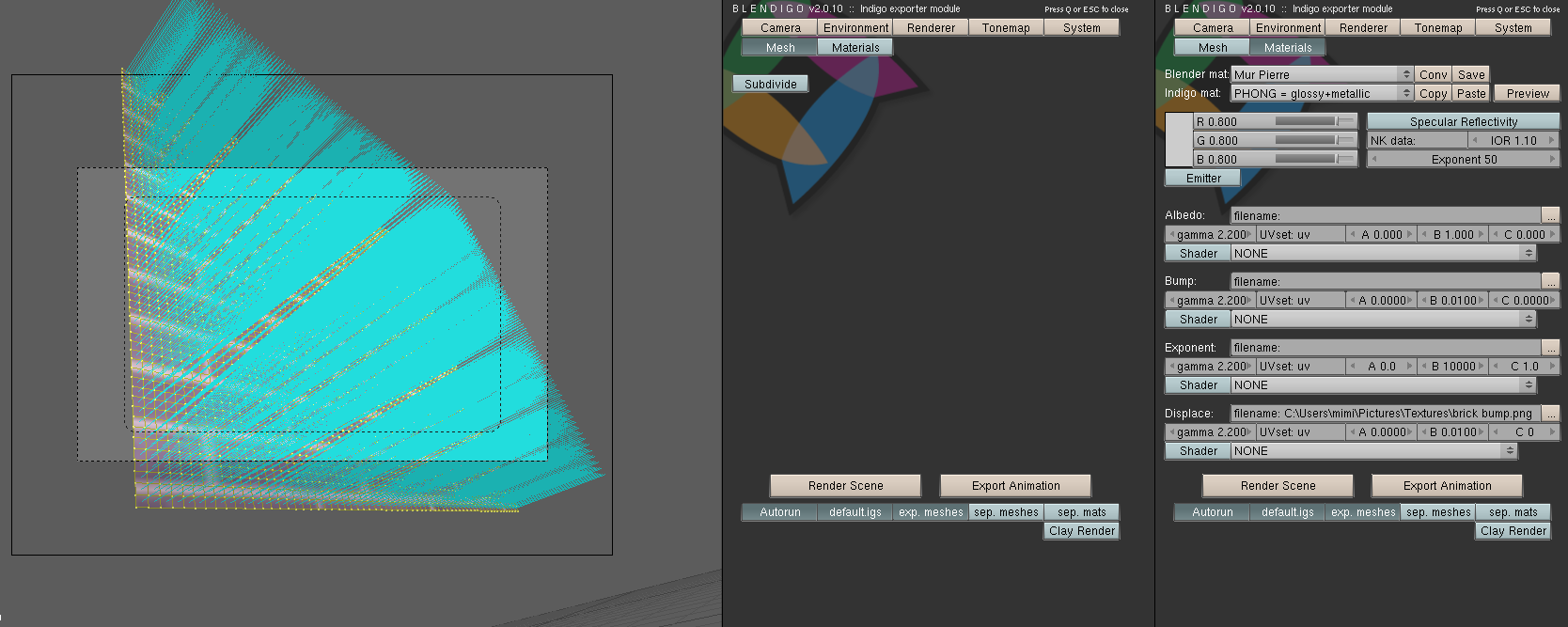Browse for an Albedo texture file

pos(1551,215)
